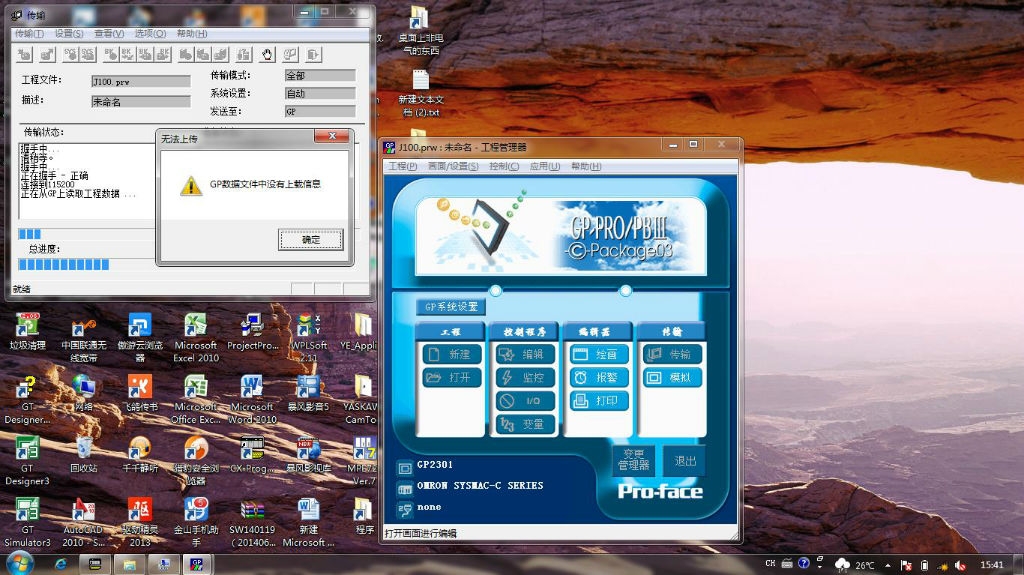Click the hand-shaped stop icon in transfer toolbar
This screenshot has width=1024, height=575.
(267, 54)
